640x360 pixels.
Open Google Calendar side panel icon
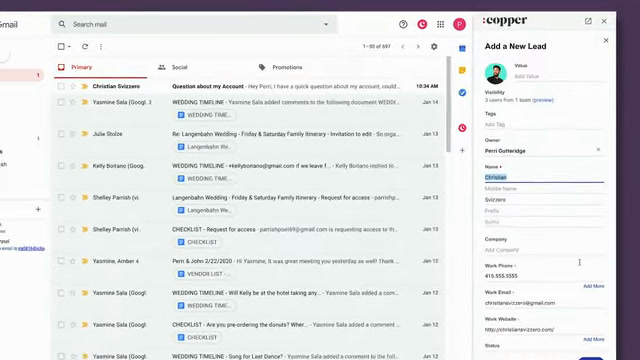[x=462, y=49]
